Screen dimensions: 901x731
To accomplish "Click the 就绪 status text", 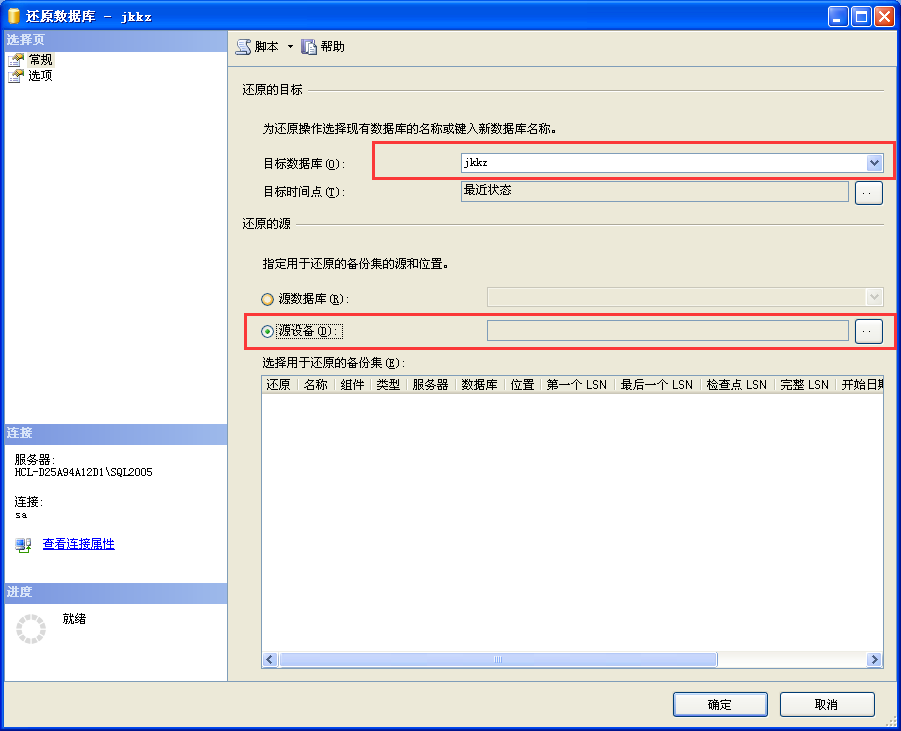I will point(74,619).
